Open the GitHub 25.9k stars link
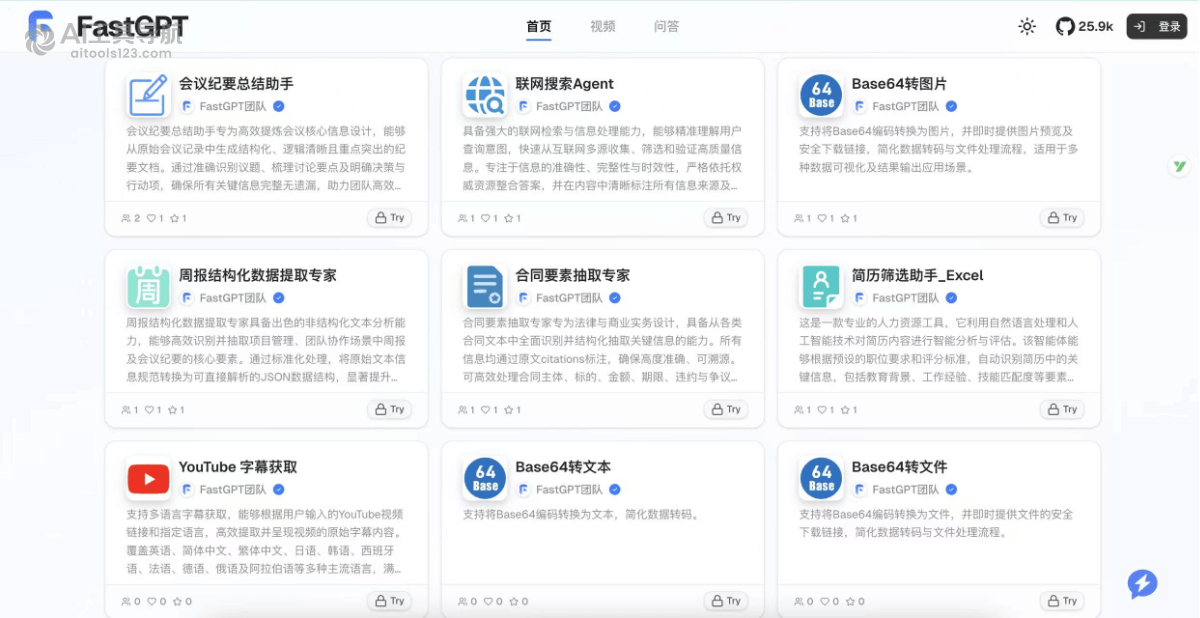1200x618 pixels. tap(1085, 27)
